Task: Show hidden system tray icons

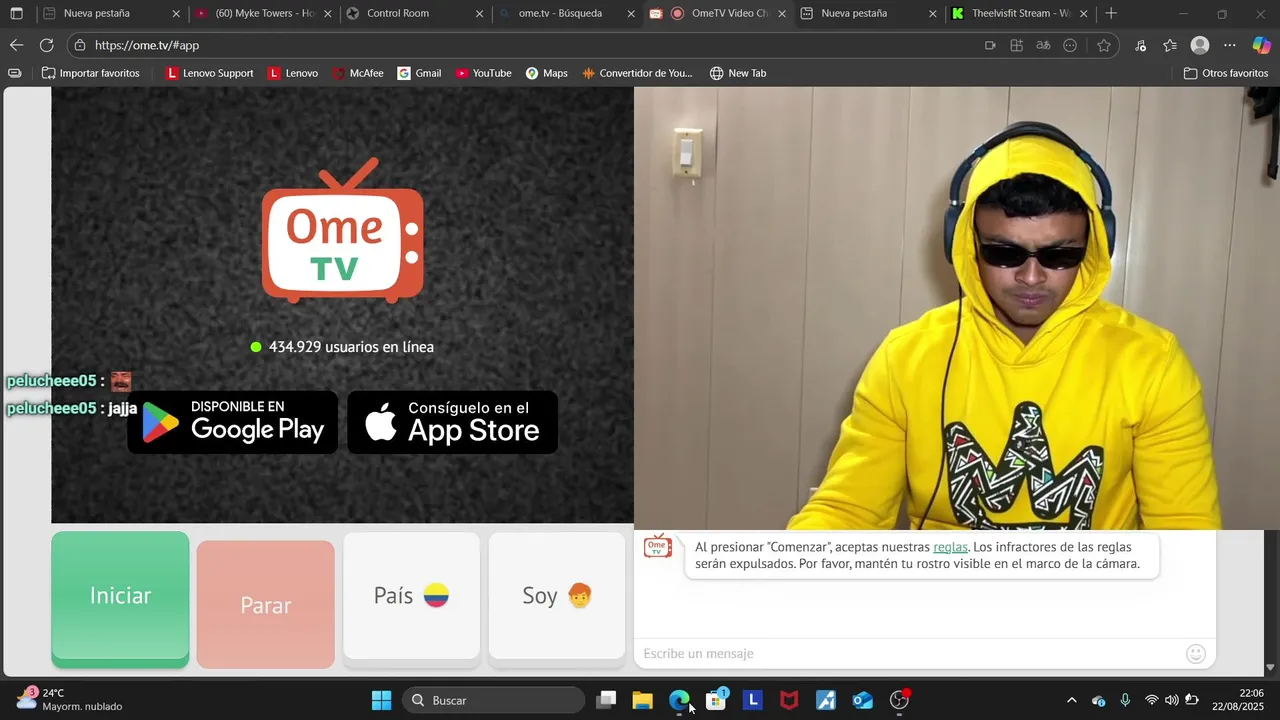Action: 1072,701
